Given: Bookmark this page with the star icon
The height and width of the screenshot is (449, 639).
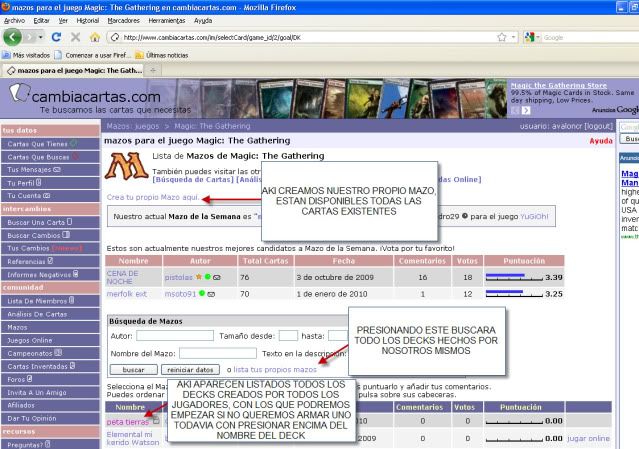Looking at the screenshot, I should click(502, 37).
